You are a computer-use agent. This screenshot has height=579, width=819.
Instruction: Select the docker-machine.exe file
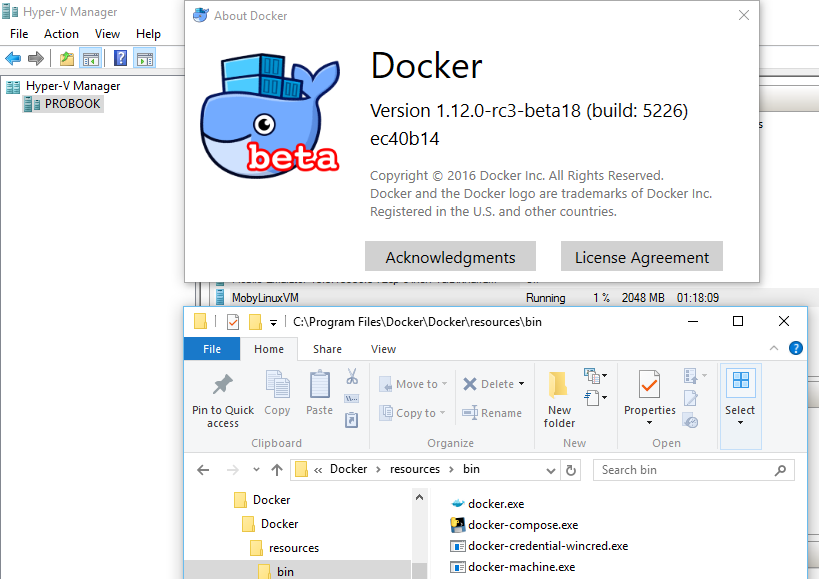coord(512,566)
